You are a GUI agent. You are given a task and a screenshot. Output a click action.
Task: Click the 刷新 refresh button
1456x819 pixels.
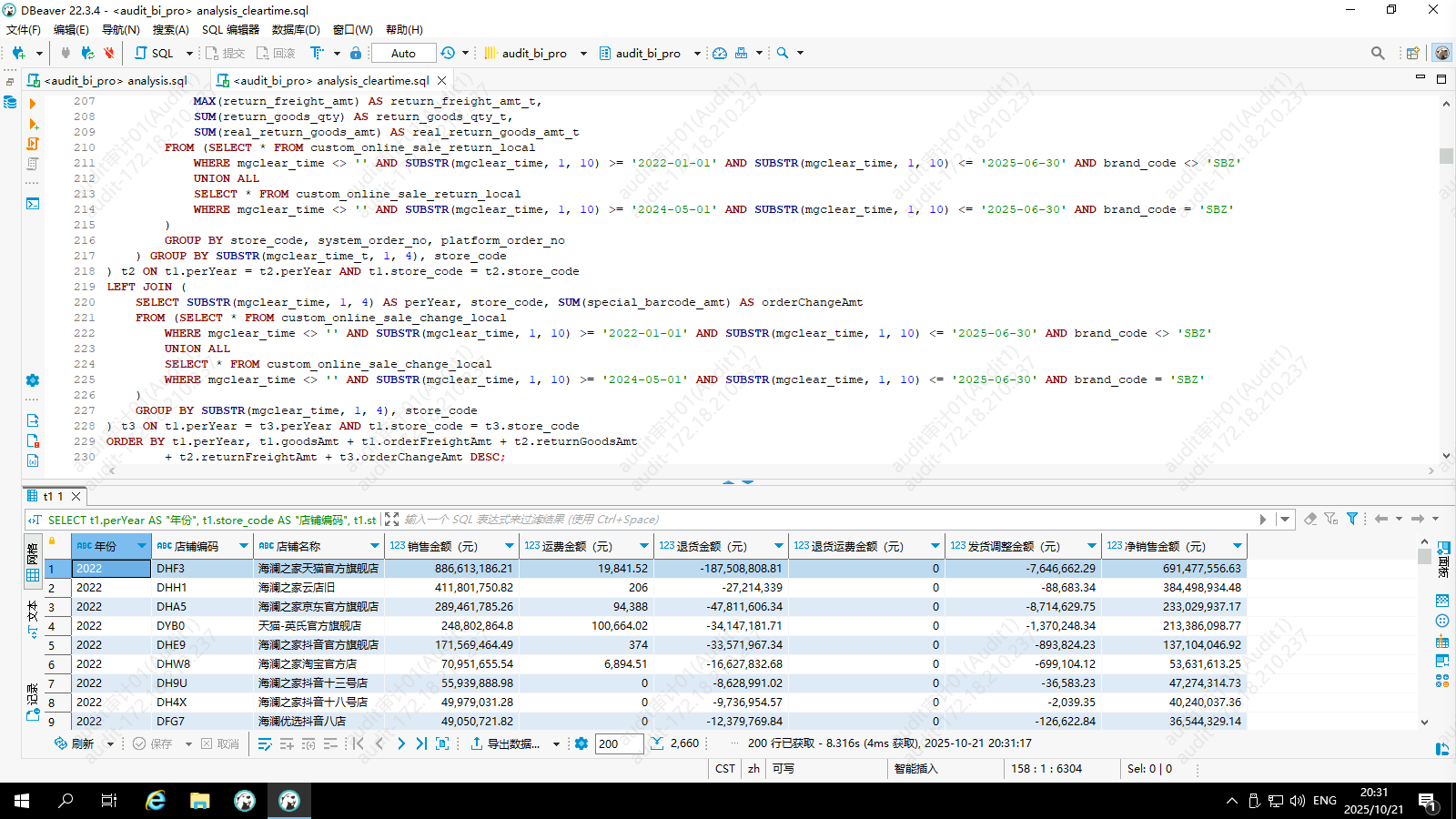[x=75, y=743]
